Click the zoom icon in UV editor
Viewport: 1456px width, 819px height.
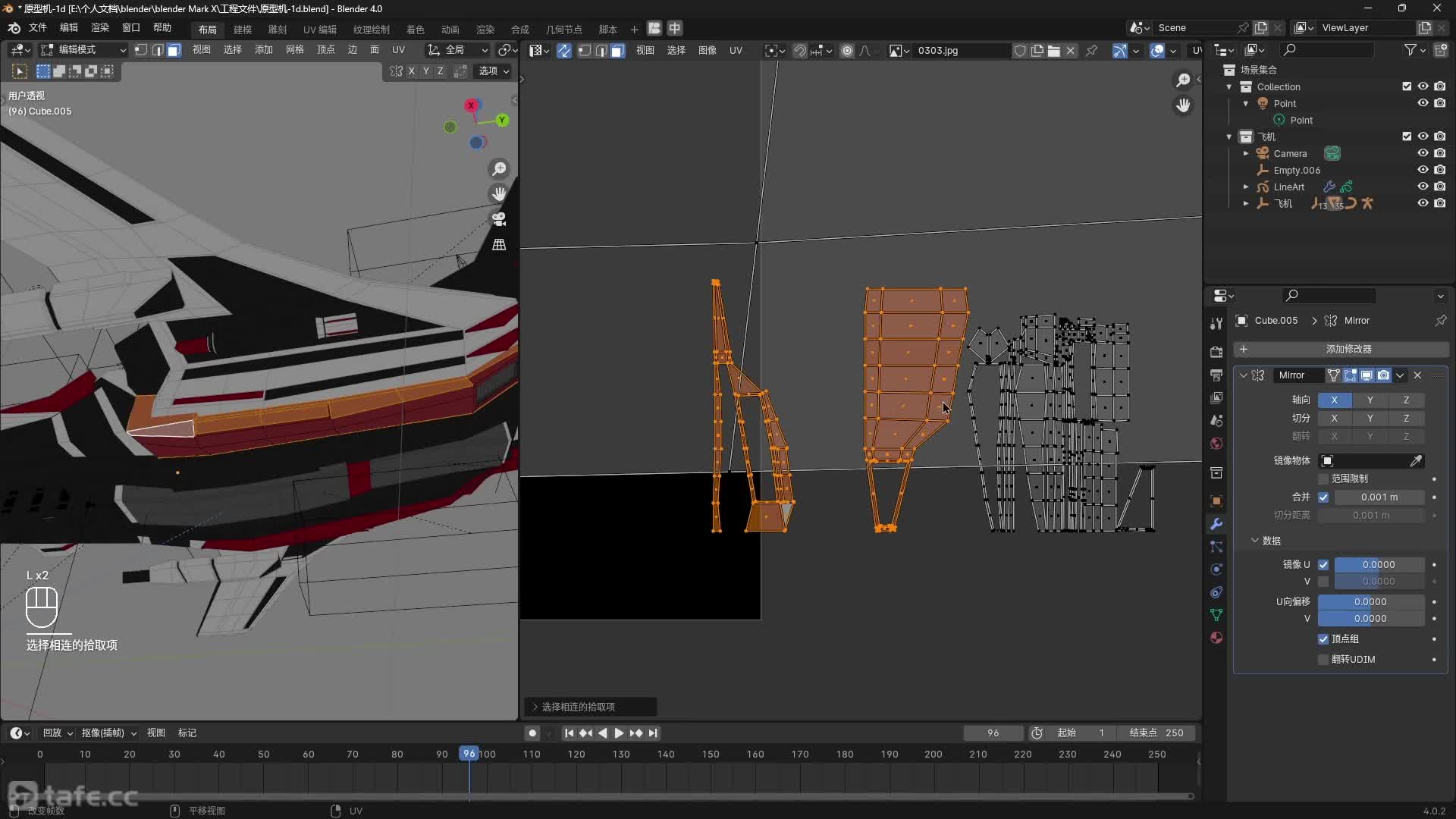1183,80
